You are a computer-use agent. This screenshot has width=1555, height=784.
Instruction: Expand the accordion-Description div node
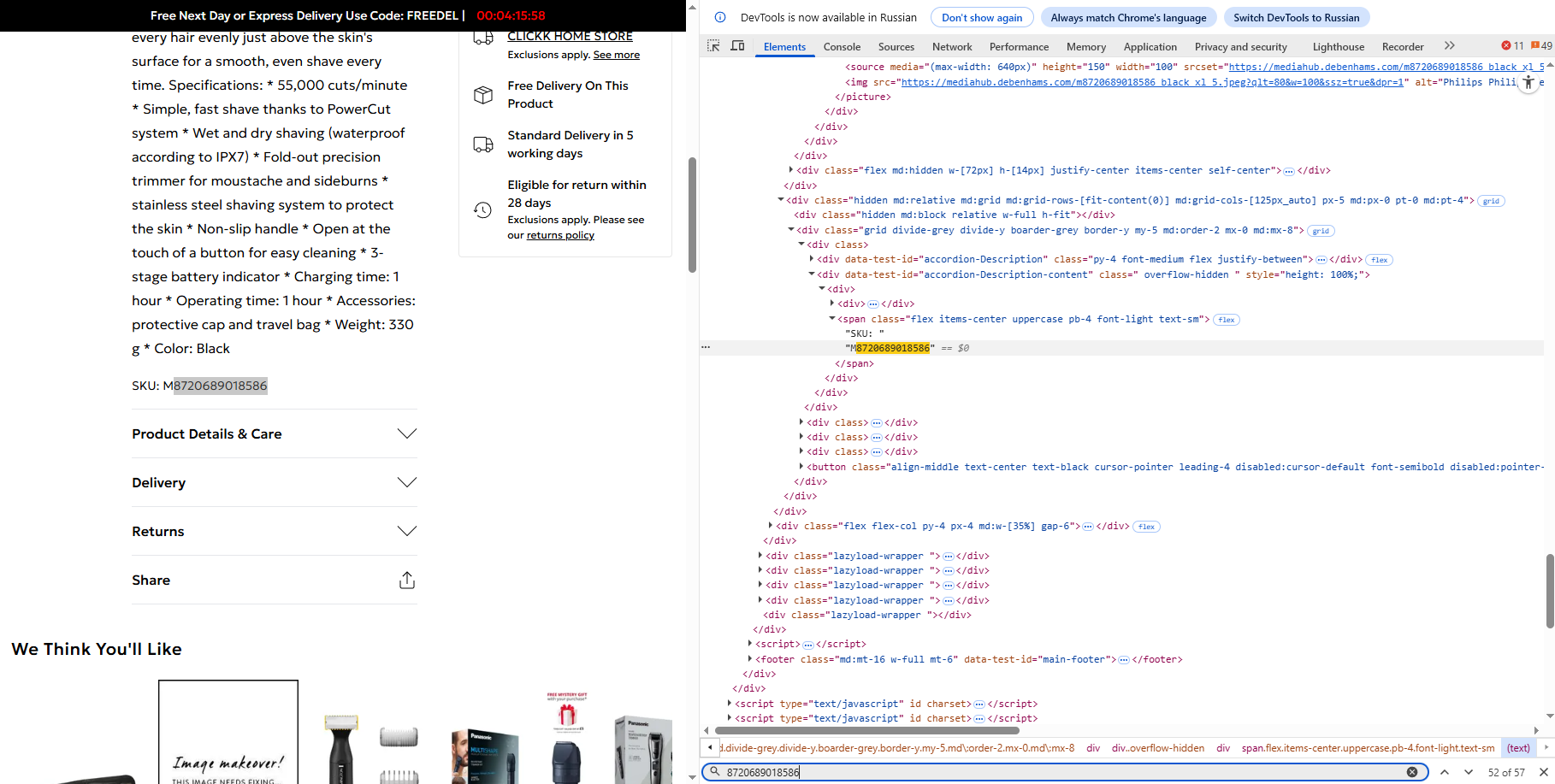coord(812,259)
